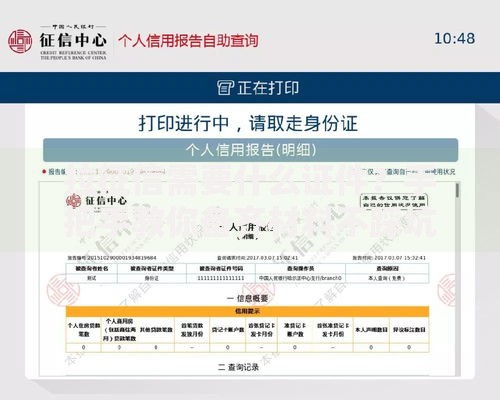Click the red seal stamp at report's right edge
Image resolution: width=500 pixels, height=400 pixels.
447,289
